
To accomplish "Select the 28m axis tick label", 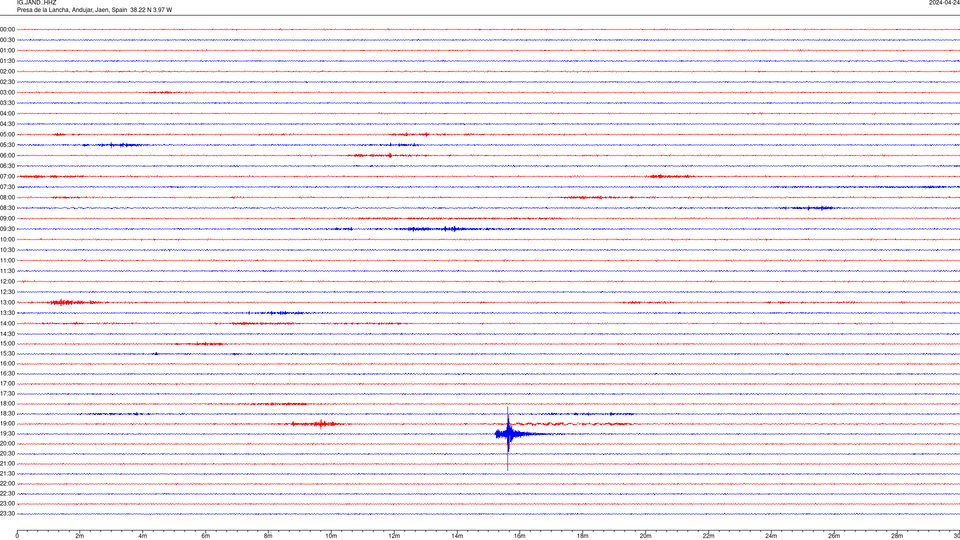I will click(x=896, y=536).
